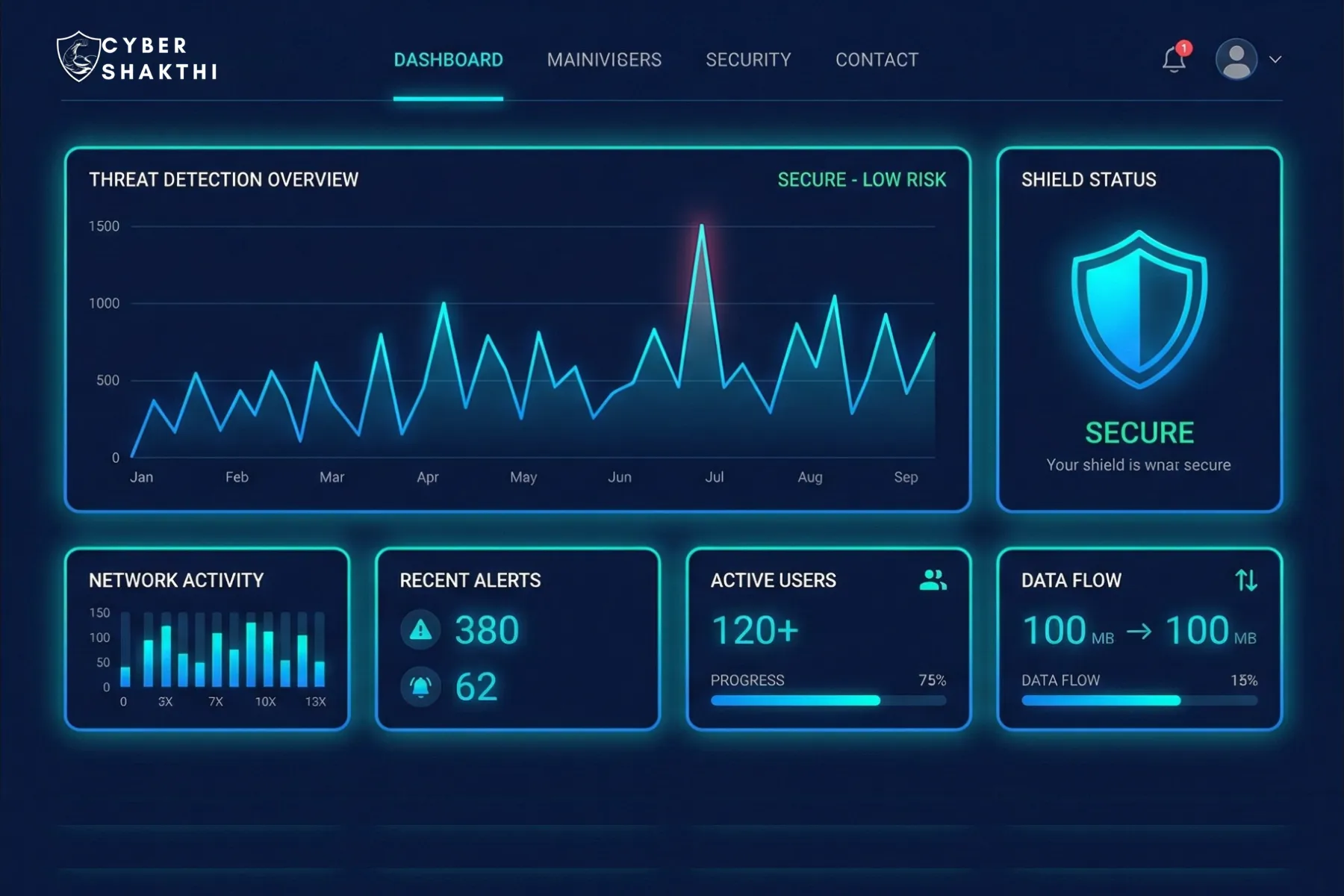This screenshot has width=1344, height=896.
Task: Click the Data Flow progress bar
Action: (1139, 700)
